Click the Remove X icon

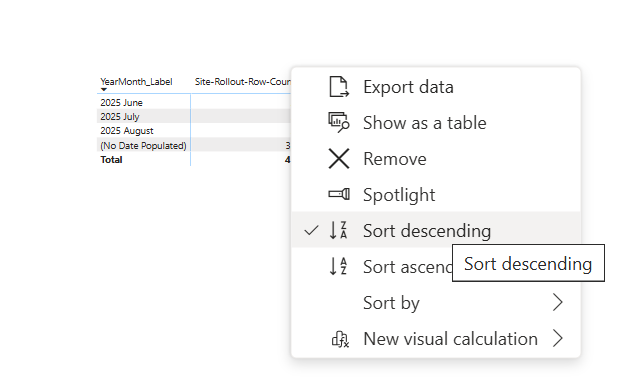tap(339, 159)
